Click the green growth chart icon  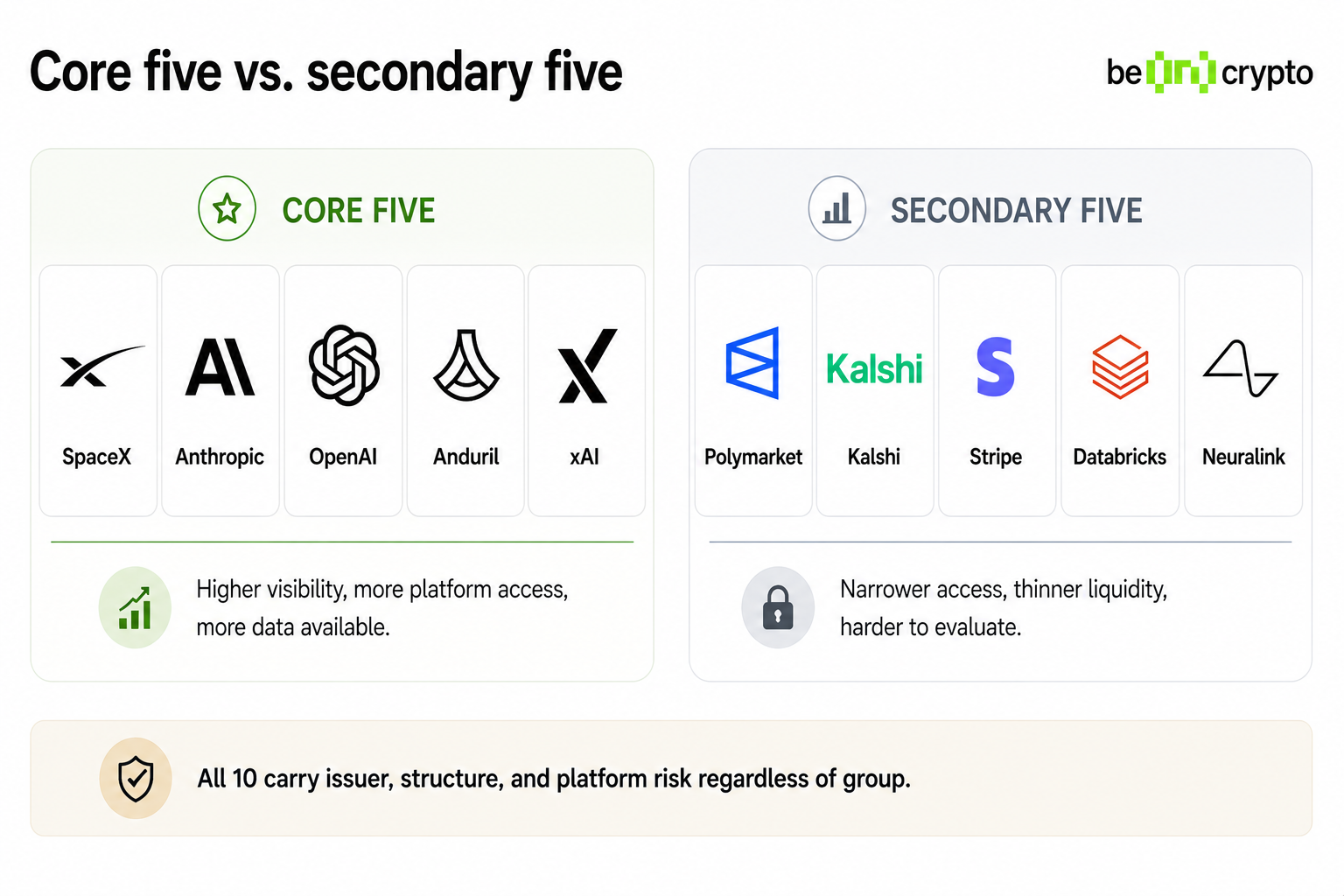click(x=135, y=607)
